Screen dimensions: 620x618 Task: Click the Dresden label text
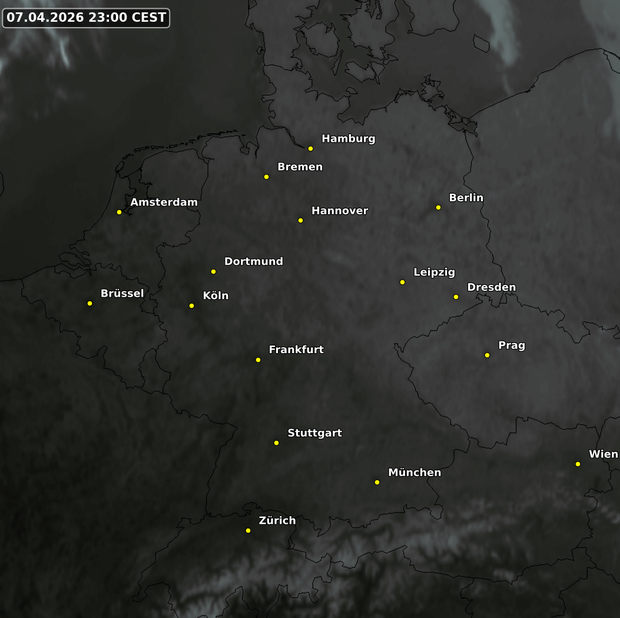(x=491, y=287)
